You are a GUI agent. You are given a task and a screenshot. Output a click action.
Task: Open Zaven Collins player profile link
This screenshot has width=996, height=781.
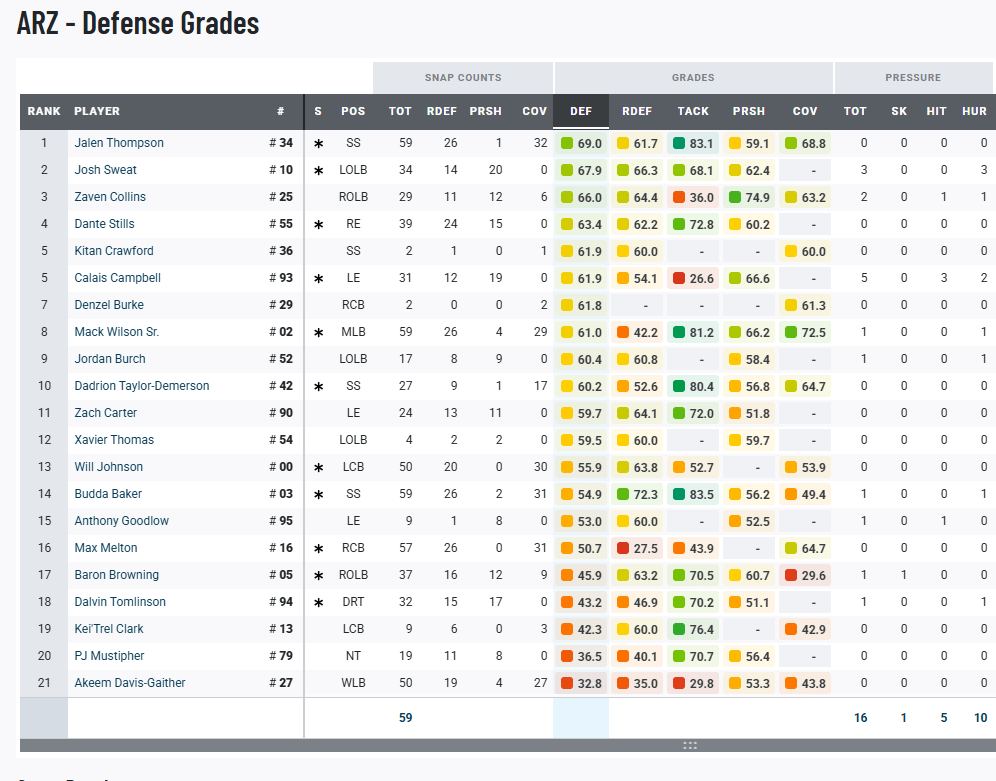coord(110,197)
